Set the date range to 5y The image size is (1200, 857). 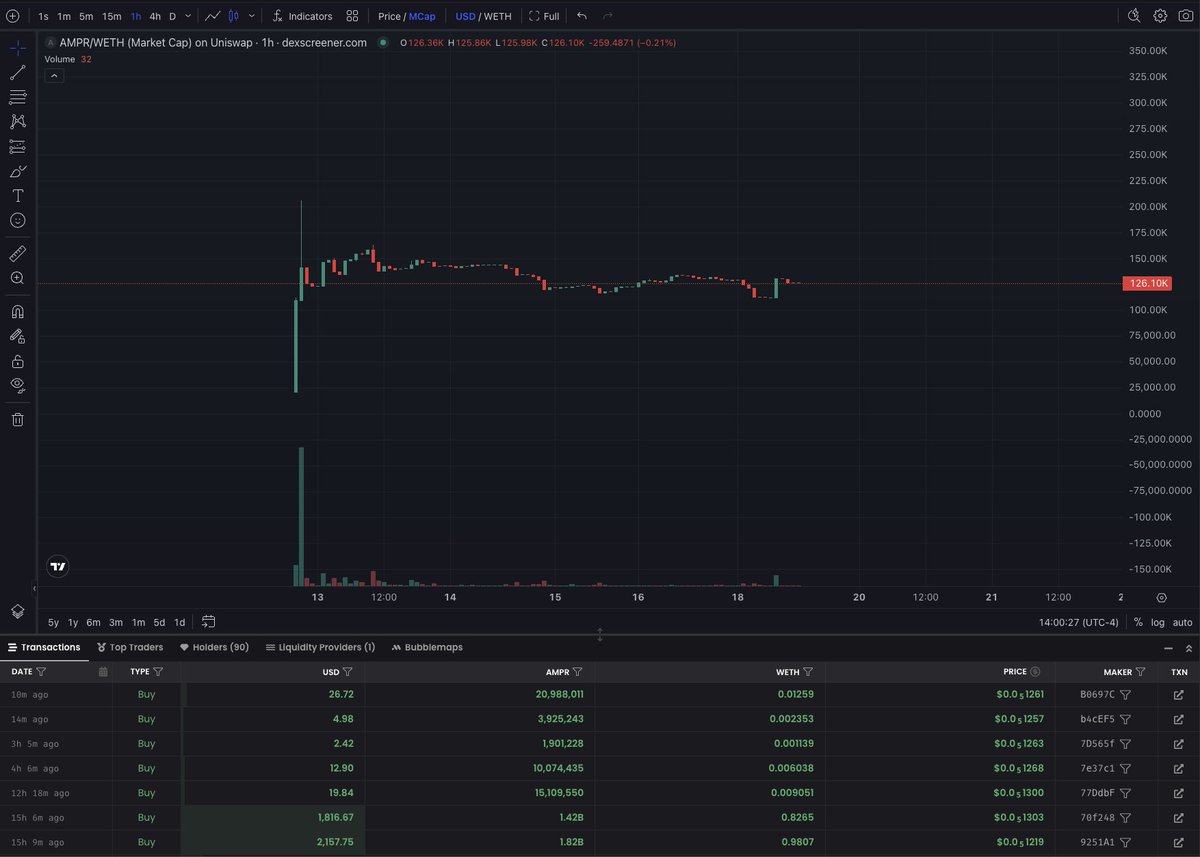point(53,622)
